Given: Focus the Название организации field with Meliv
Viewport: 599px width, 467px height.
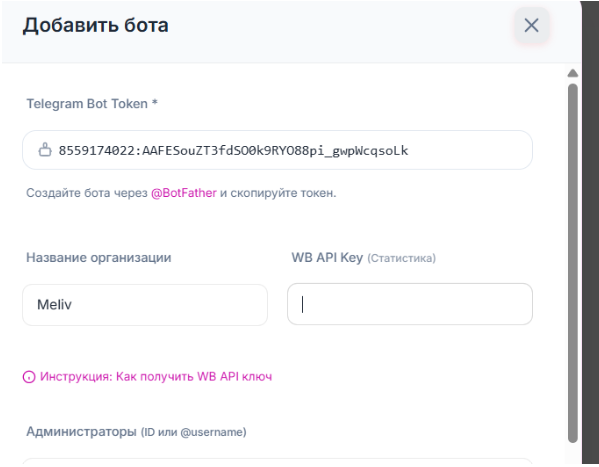Looking at the screenshot, I should coord(145,305).
